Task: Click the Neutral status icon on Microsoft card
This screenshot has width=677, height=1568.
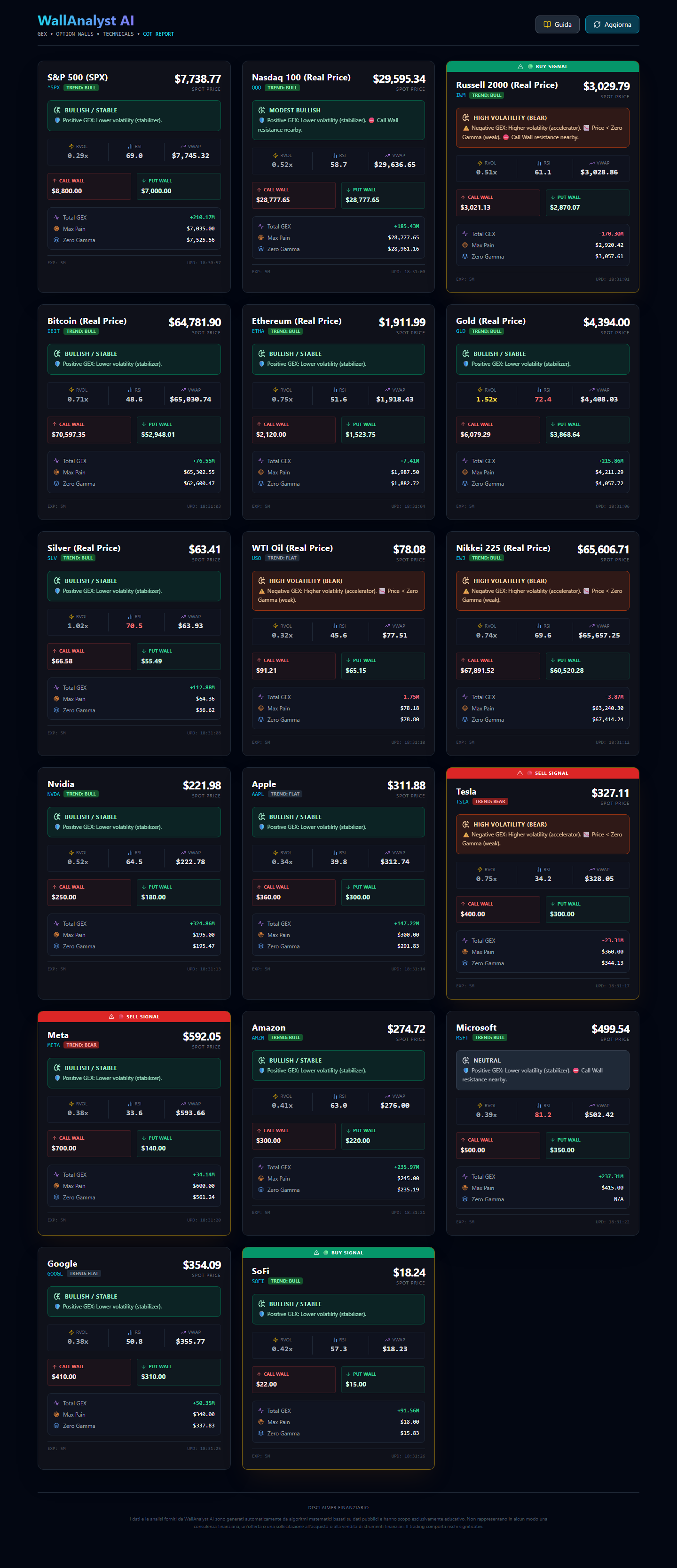Action: 466,1060
